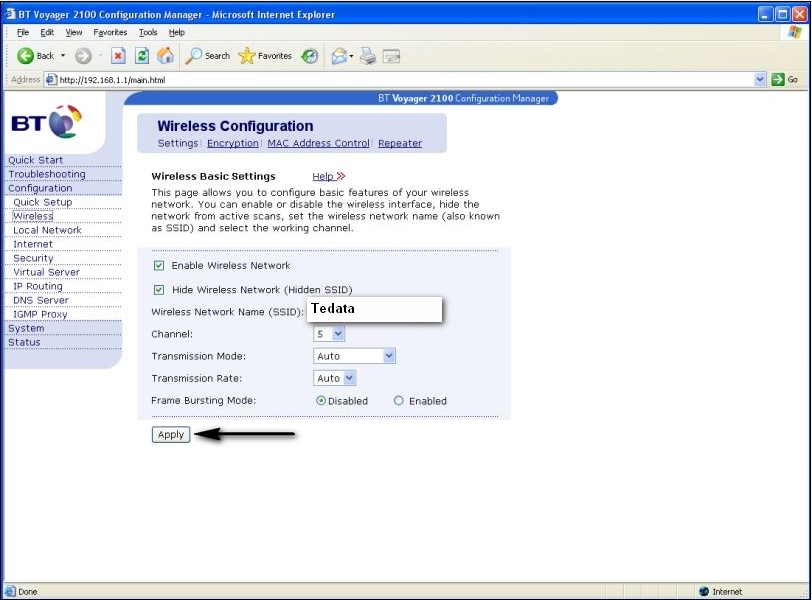Open the View menu
The height and width of the screenshot is (600, 812).
[x=74, y=32]
